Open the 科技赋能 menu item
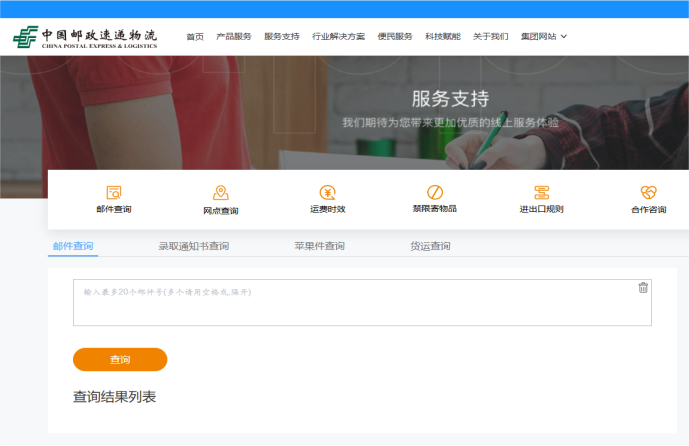The height and width of the screenshot is (446, 689). click(443, 37)
